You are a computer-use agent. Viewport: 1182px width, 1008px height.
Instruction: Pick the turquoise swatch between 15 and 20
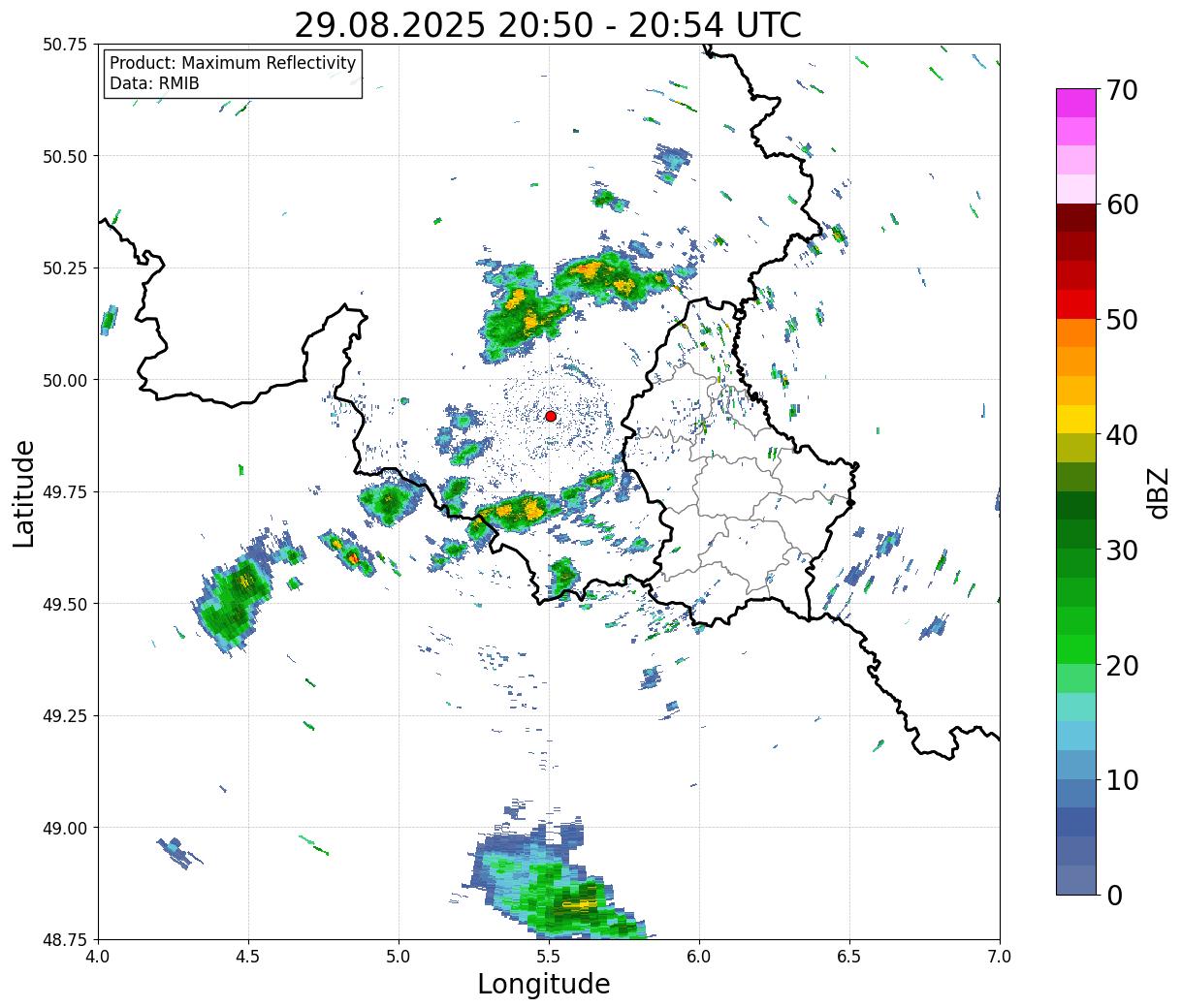coord(1076,708)
